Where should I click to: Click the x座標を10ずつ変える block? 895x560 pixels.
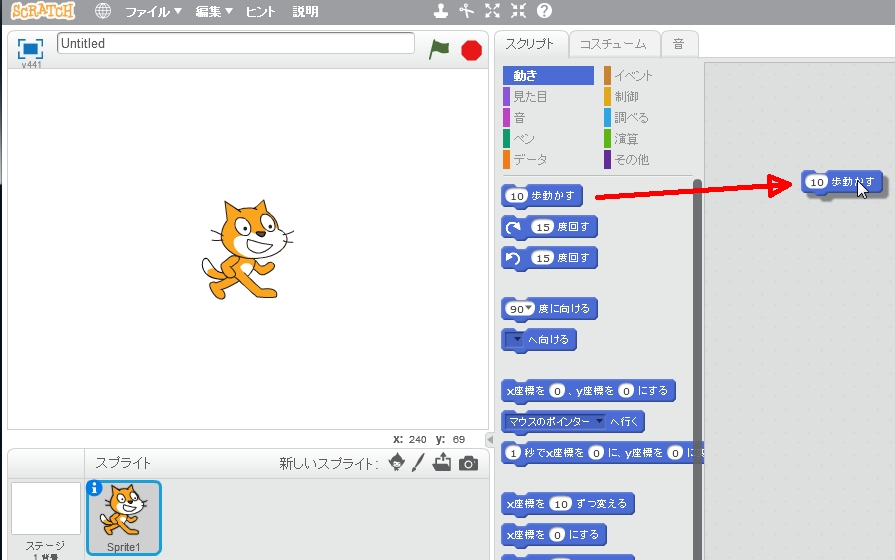click(567, 504)
